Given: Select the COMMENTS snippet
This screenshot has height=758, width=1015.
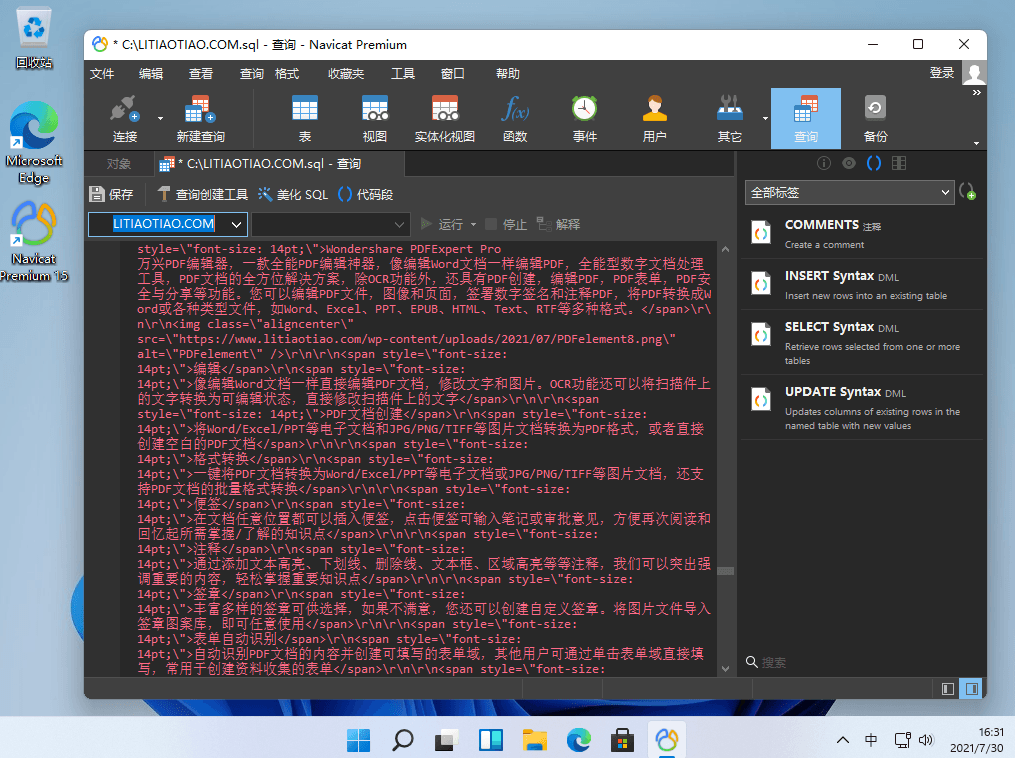Looking at the screenshot, I should [x=862, y=234].
